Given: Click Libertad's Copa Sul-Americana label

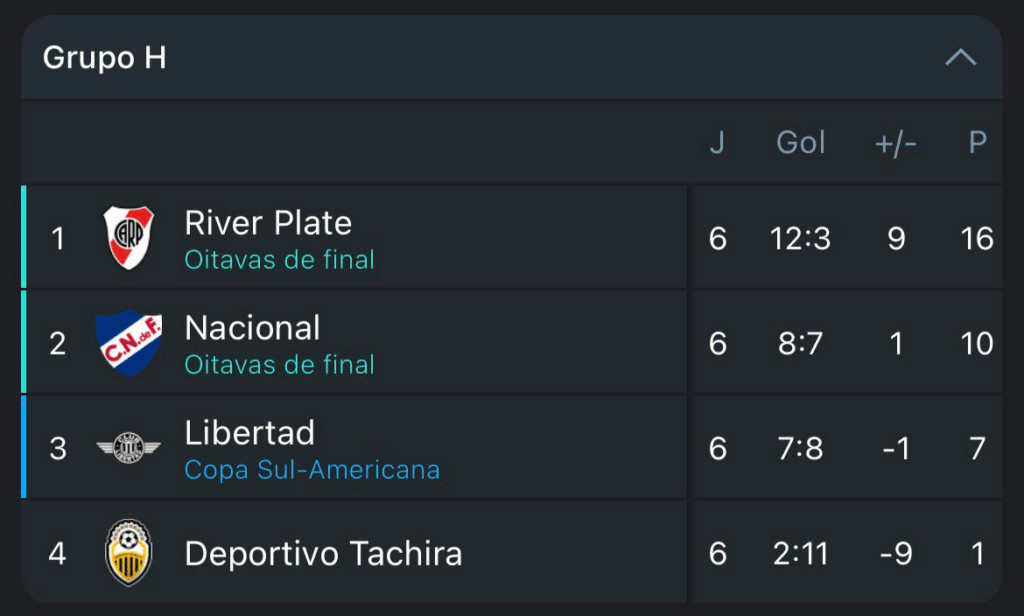Looking at the screenshot, I should [x=312, y=470].
